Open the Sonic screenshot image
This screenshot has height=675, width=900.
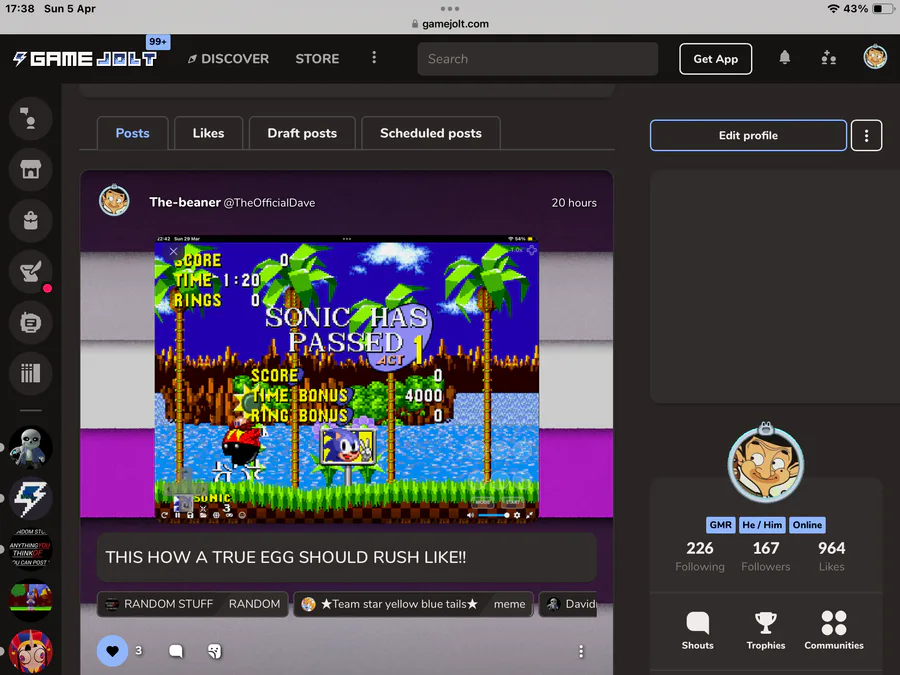[347, 379]
